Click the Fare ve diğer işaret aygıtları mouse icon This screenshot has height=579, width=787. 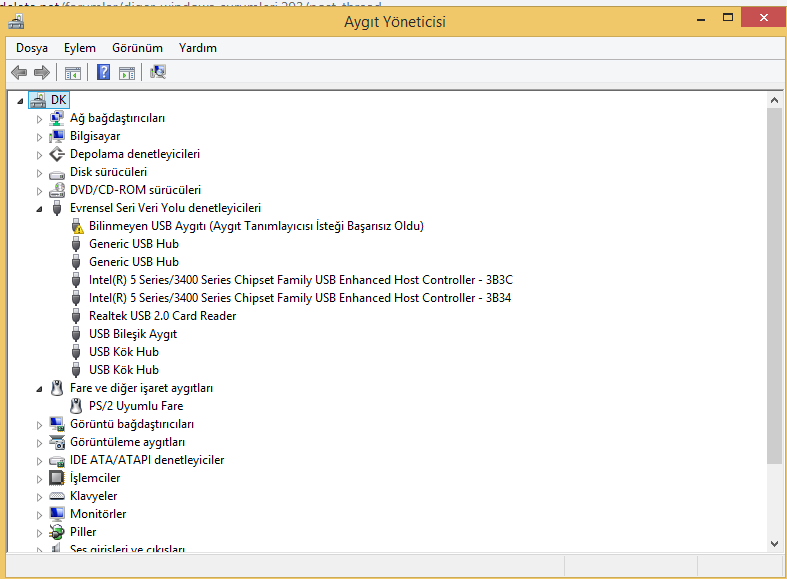coord(57,388)
